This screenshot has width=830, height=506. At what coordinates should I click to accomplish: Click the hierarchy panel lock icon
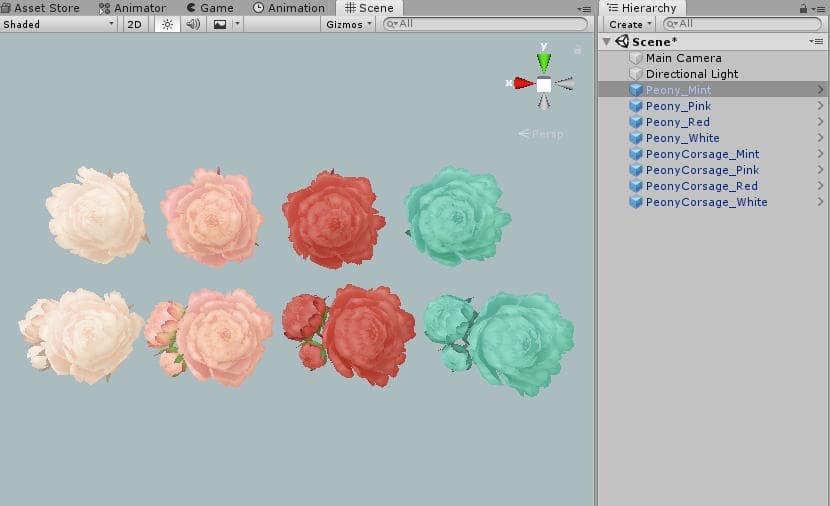click(805, 8)
